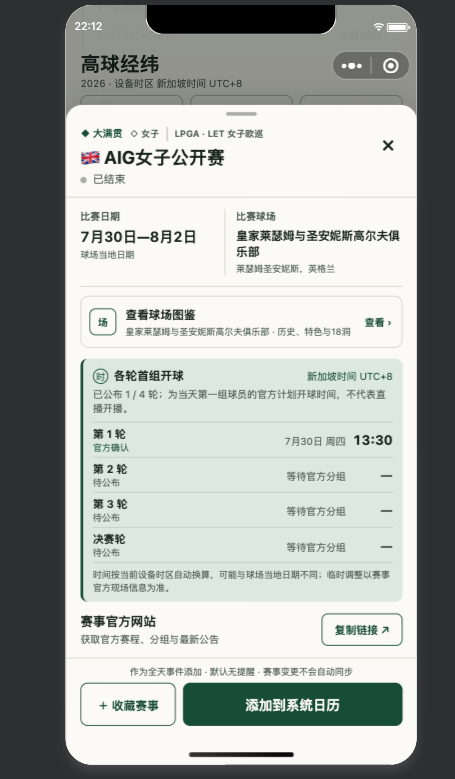455x779 pixels.
Task: Tap the 皇家莱瑟姆与圣安妮斯高尔夫俱乐部 venue name
Action: [x=318, y=243]
